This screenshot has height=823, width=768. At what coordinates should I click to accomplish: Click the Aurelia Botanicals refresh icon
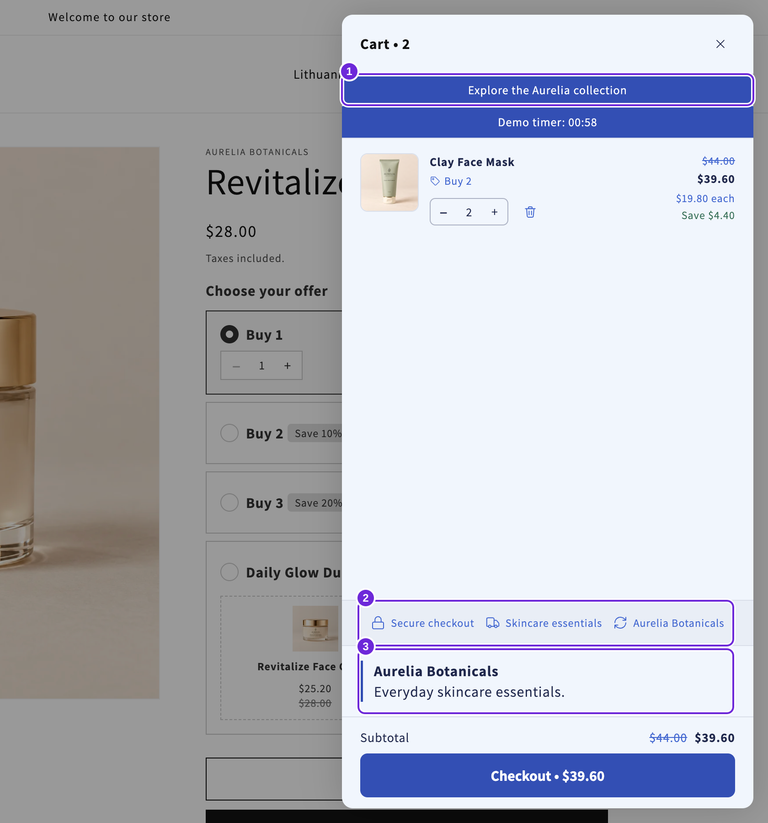click(x=620, y=623)
